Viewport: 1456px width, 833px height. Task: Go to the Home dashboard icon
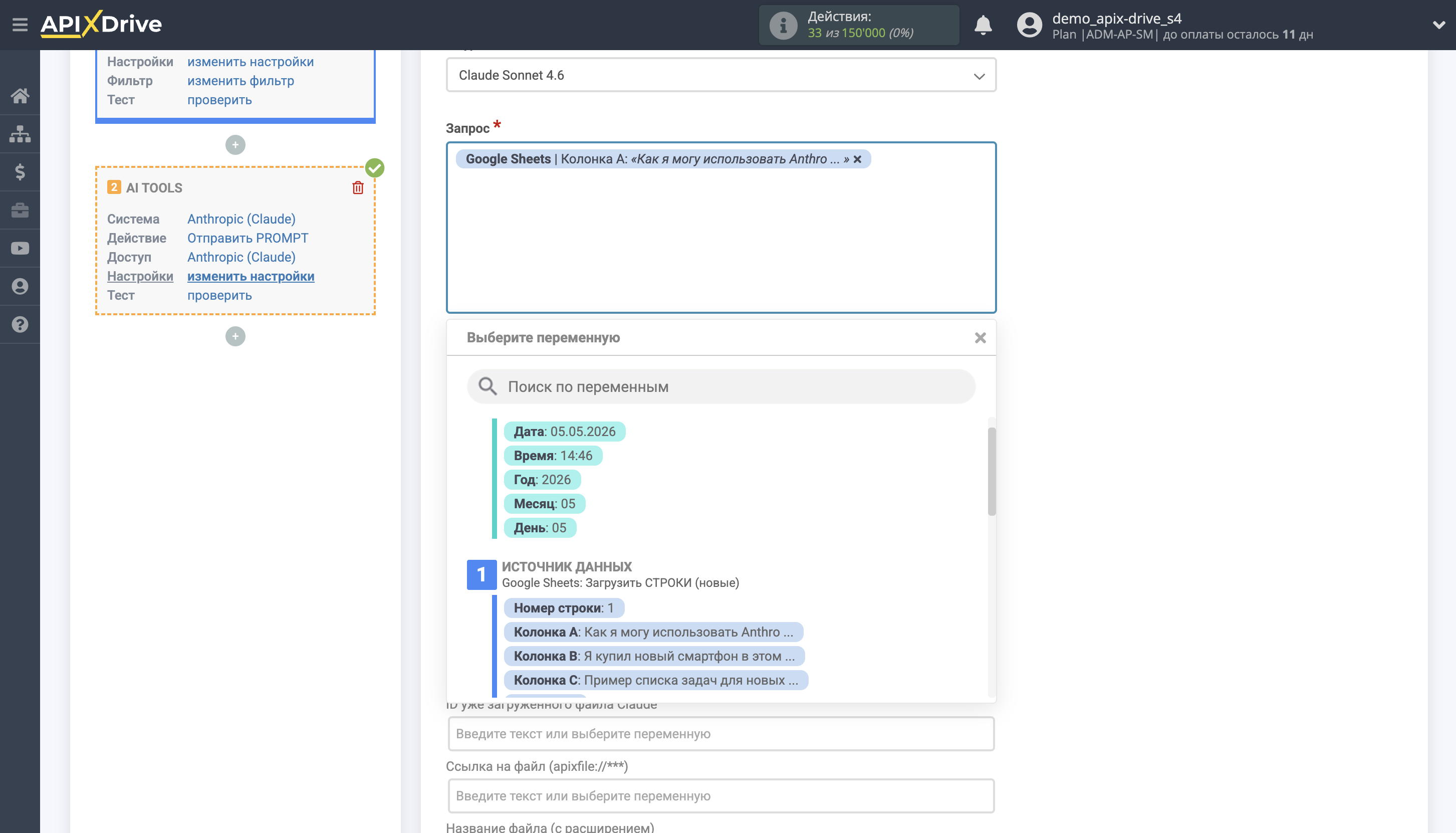tap(20, 96)
